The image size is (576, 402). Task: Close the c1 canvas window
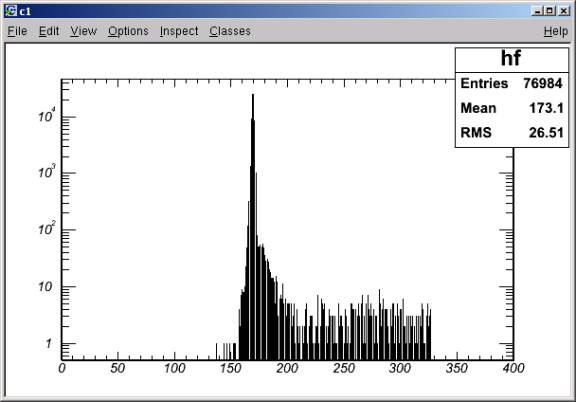(564, 11)
